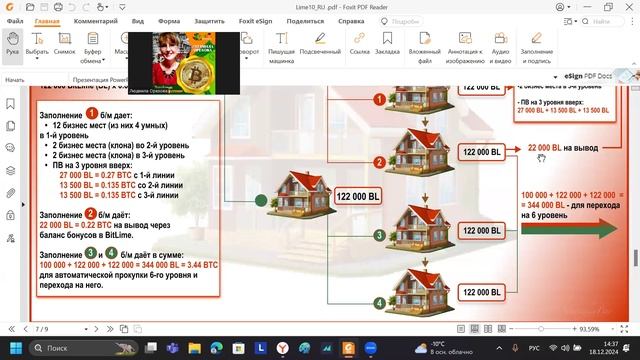Click the zoom in plus button
Screen dimensions: 640x360
pyautogui.click(x=574, y=329)
